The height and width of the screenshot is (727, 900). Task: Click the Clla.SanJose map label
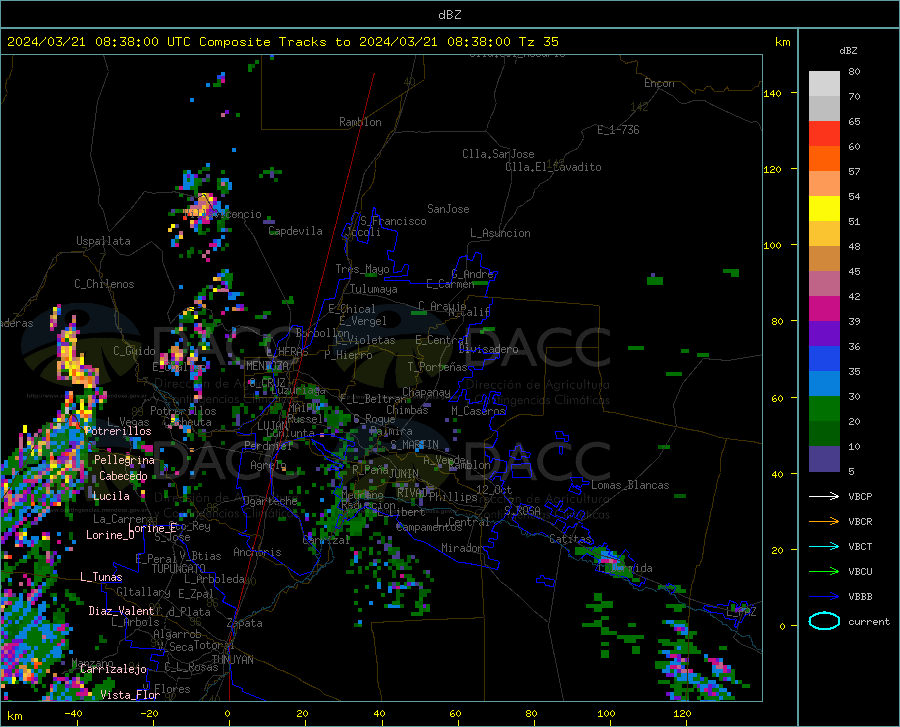(x=498, y=154)
